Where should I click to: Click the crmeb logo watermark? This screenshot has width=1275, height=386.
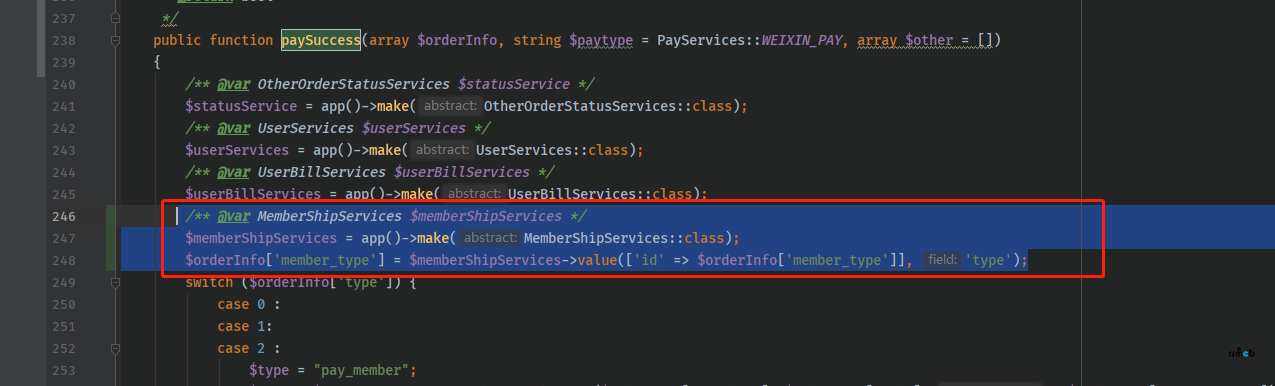click(1241, 353)
